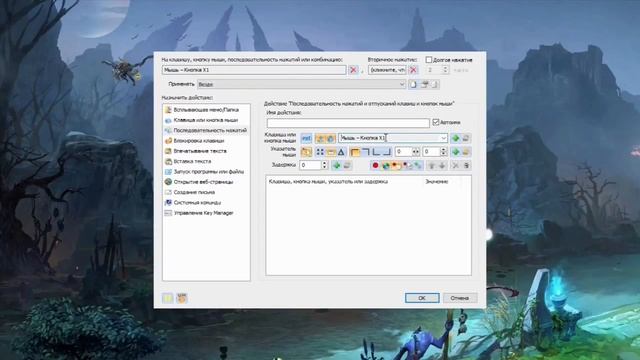The image size is (640, 360).
Task: Click the first orange key-press icon in key row
Action: (x=320, y=138)
